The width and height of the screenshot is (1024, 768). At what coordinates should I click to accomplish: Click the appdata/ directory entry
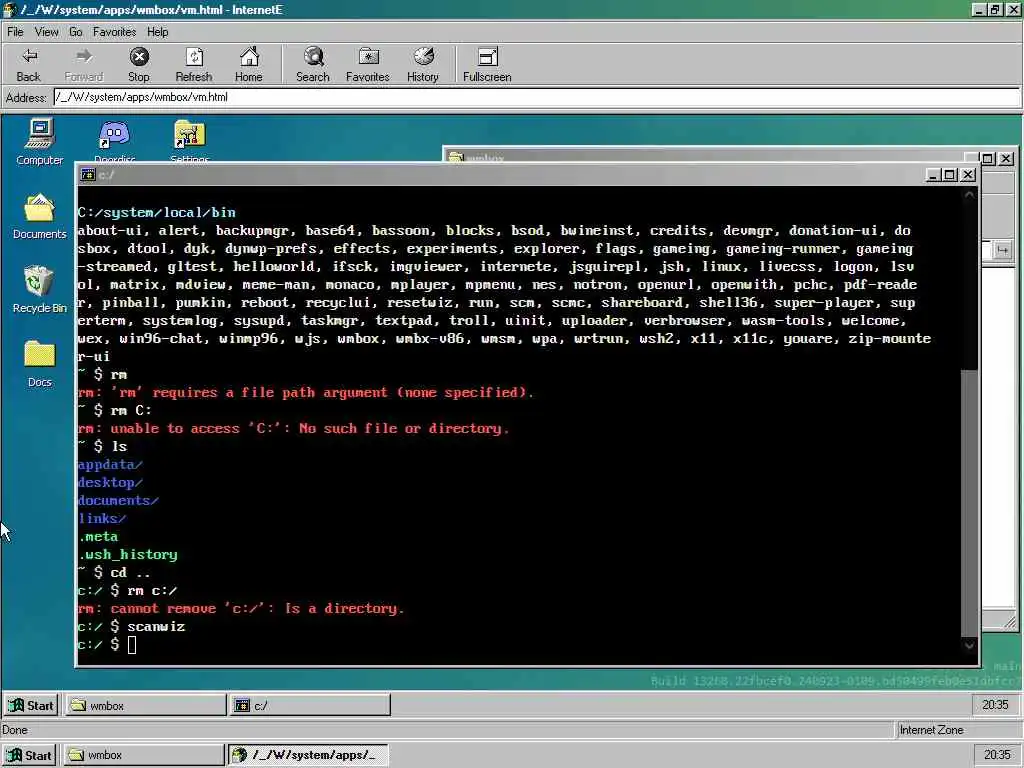tap(110, 464)
